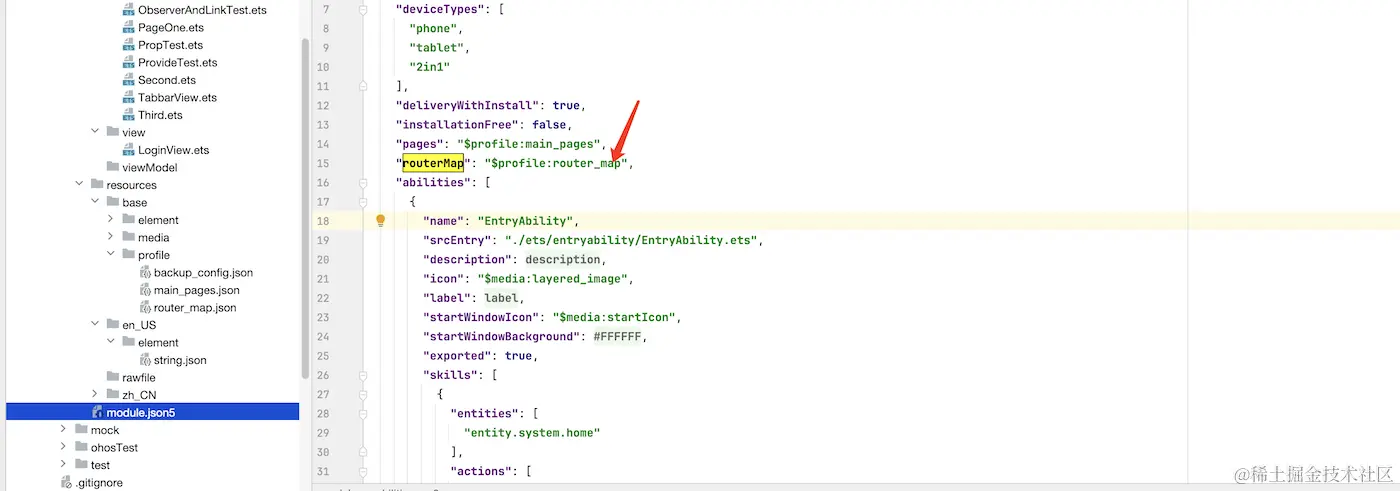Click the project tree vertical scrollbar

click(x=305, y=208)
